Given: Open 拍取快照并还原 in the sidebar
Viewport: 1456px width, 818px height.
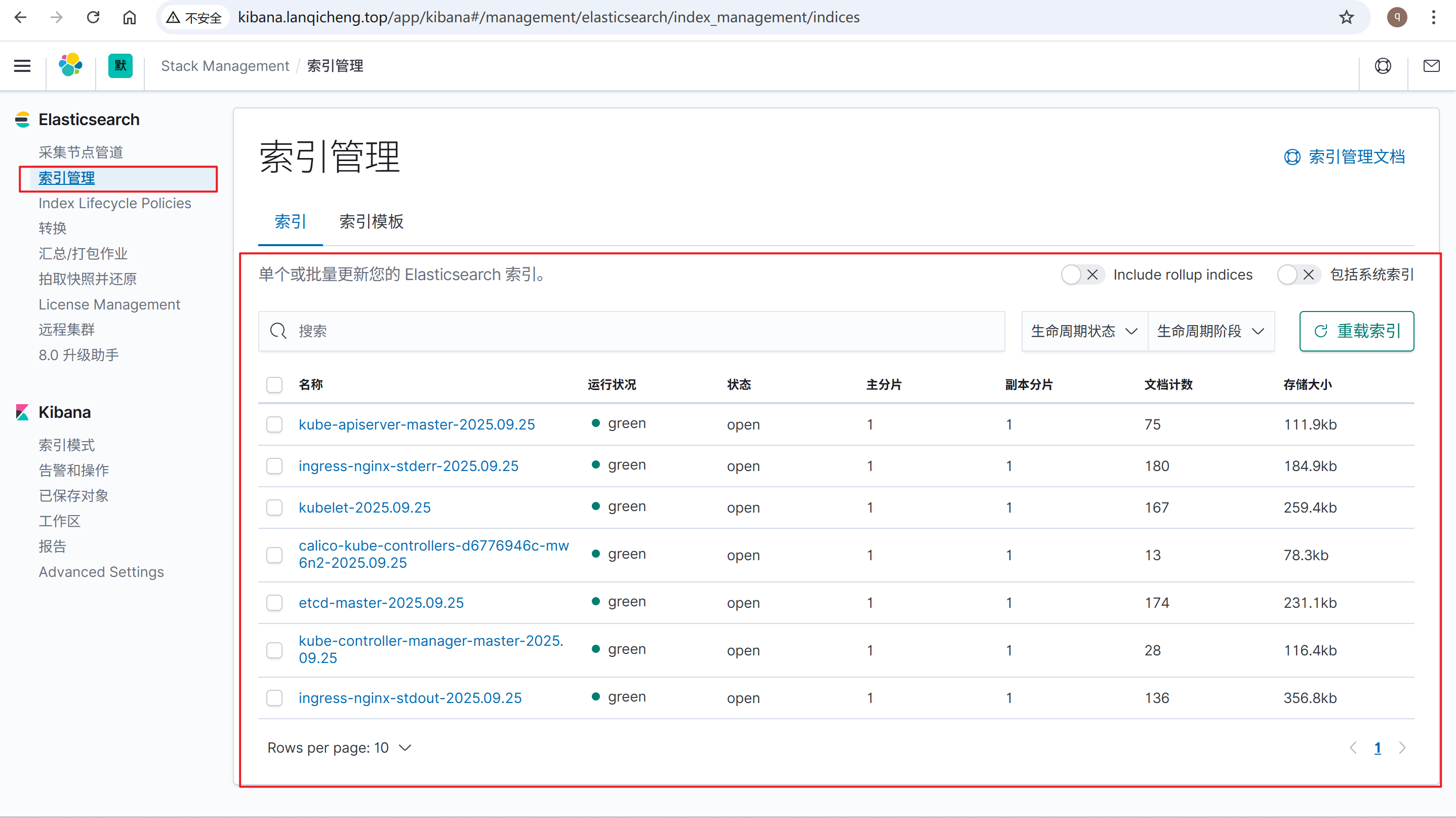Looking at the screenshot, I should tap(88, 279).
